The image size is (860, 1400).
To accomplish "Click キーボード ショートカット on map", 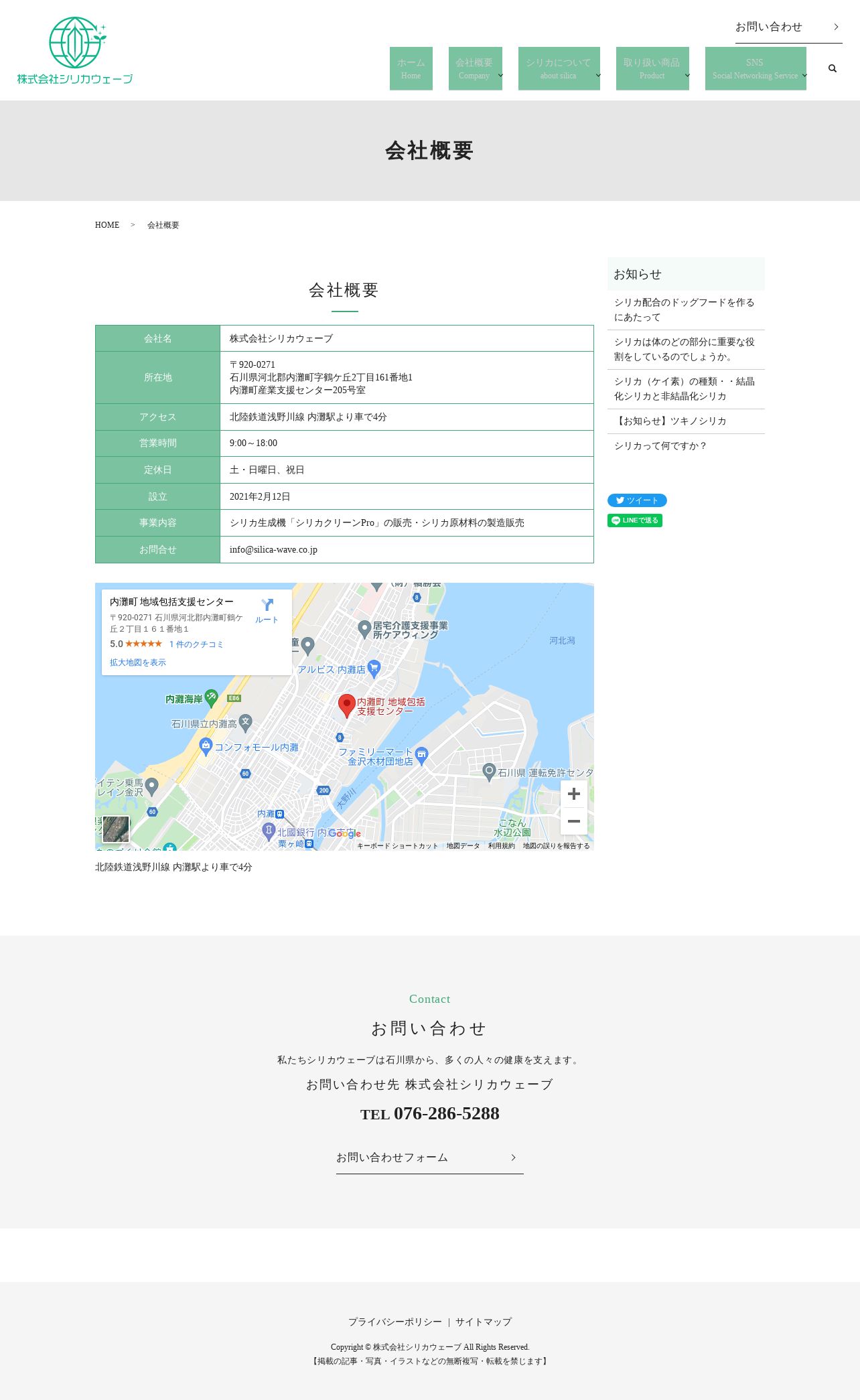I will point(397,846).
